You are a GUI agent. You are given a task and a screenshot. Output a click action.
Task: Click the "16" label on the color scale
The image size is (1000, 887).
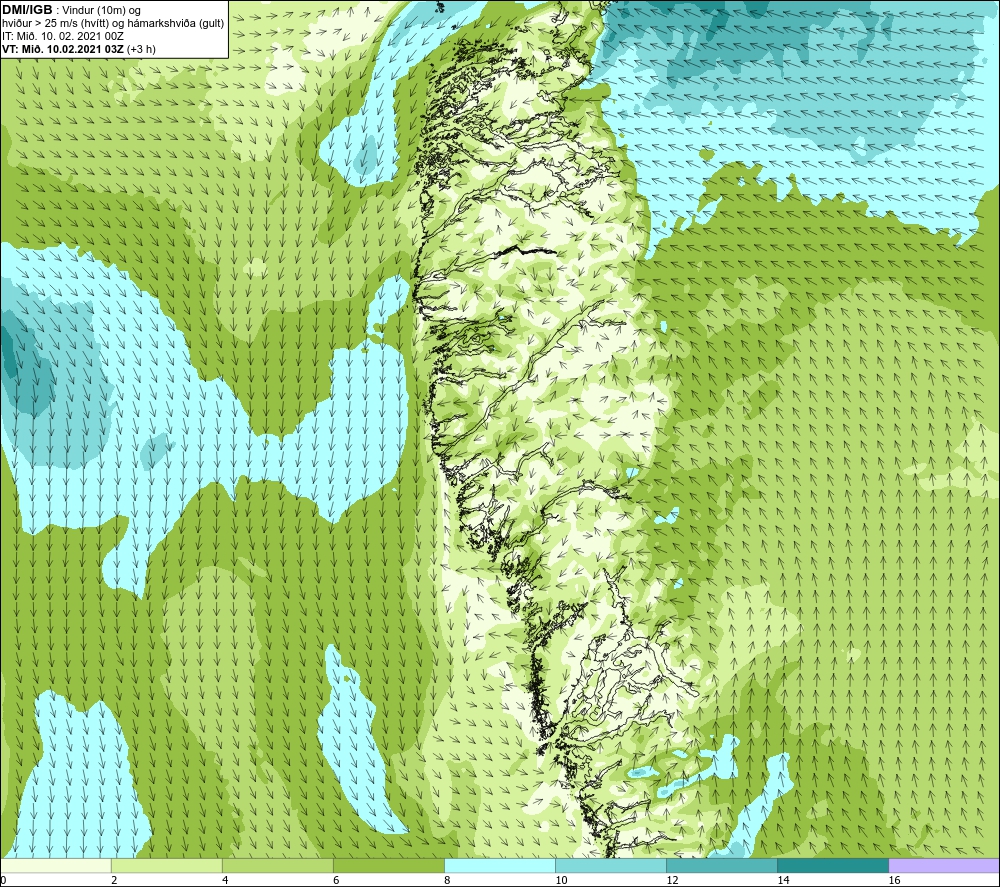click(x=894, y=881)
